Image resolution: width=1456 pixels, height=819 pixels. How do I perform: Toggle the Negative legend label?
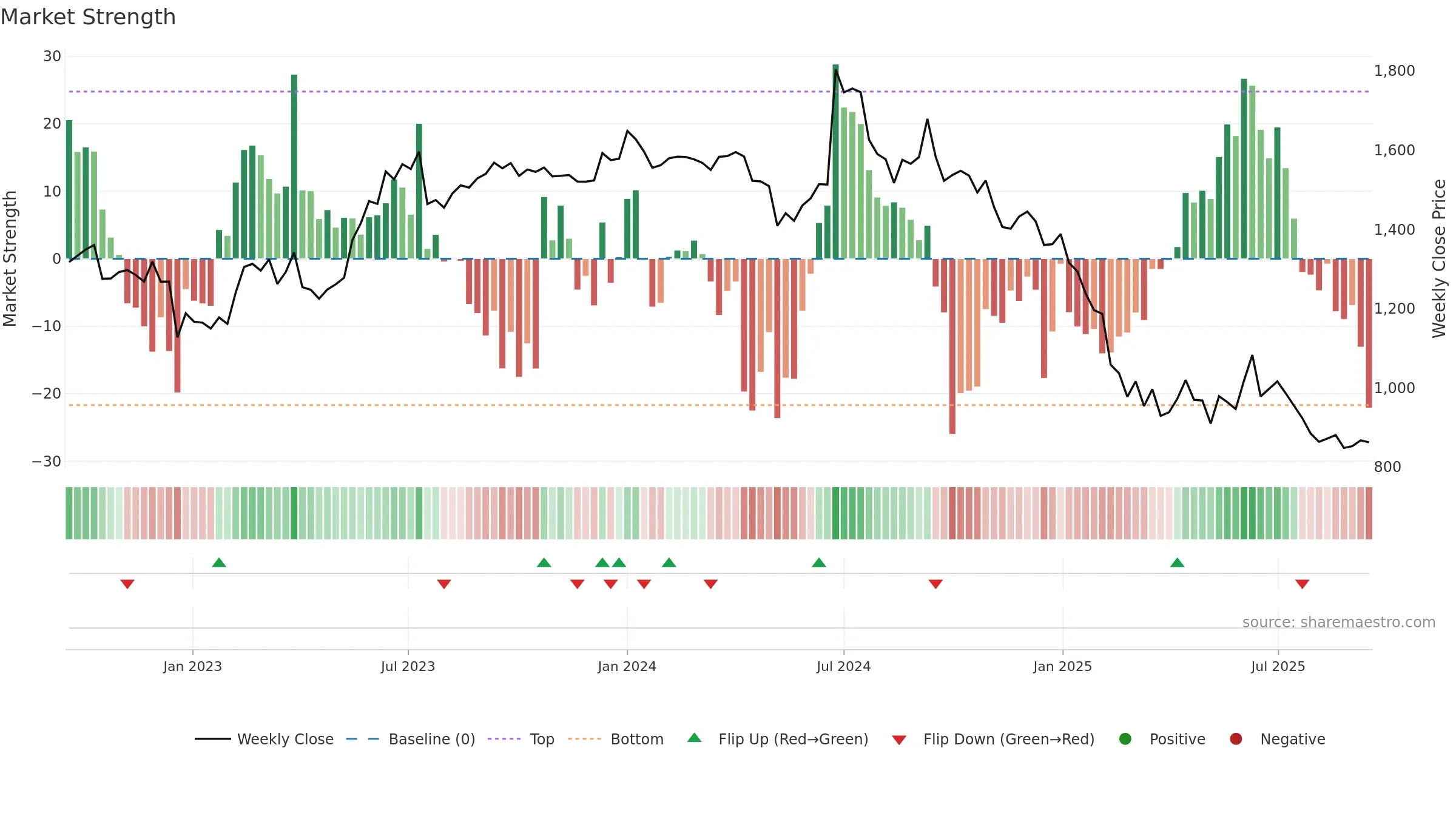pos(1293,739)
